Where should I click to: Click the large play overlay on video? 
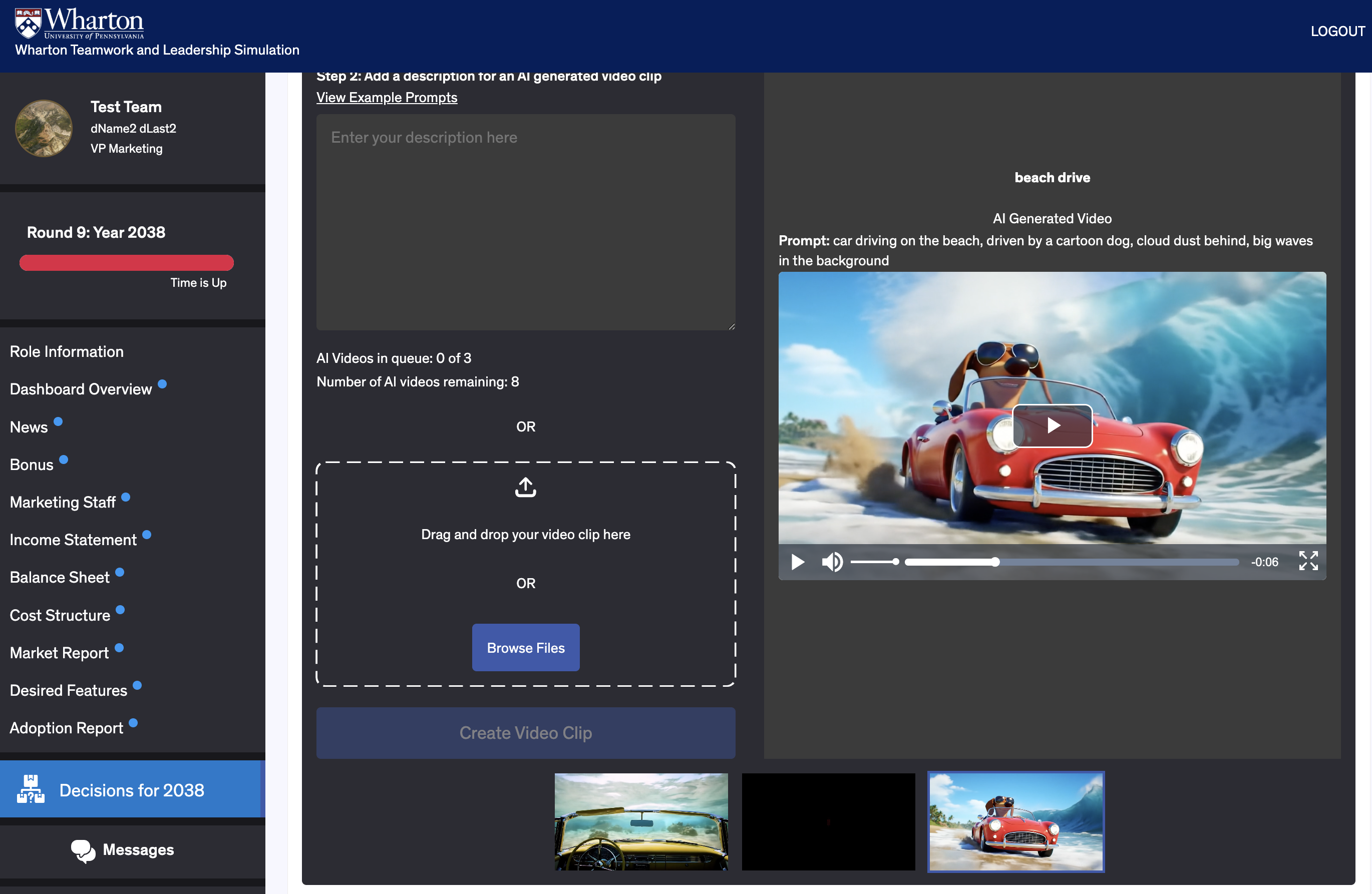point(1052,425)
